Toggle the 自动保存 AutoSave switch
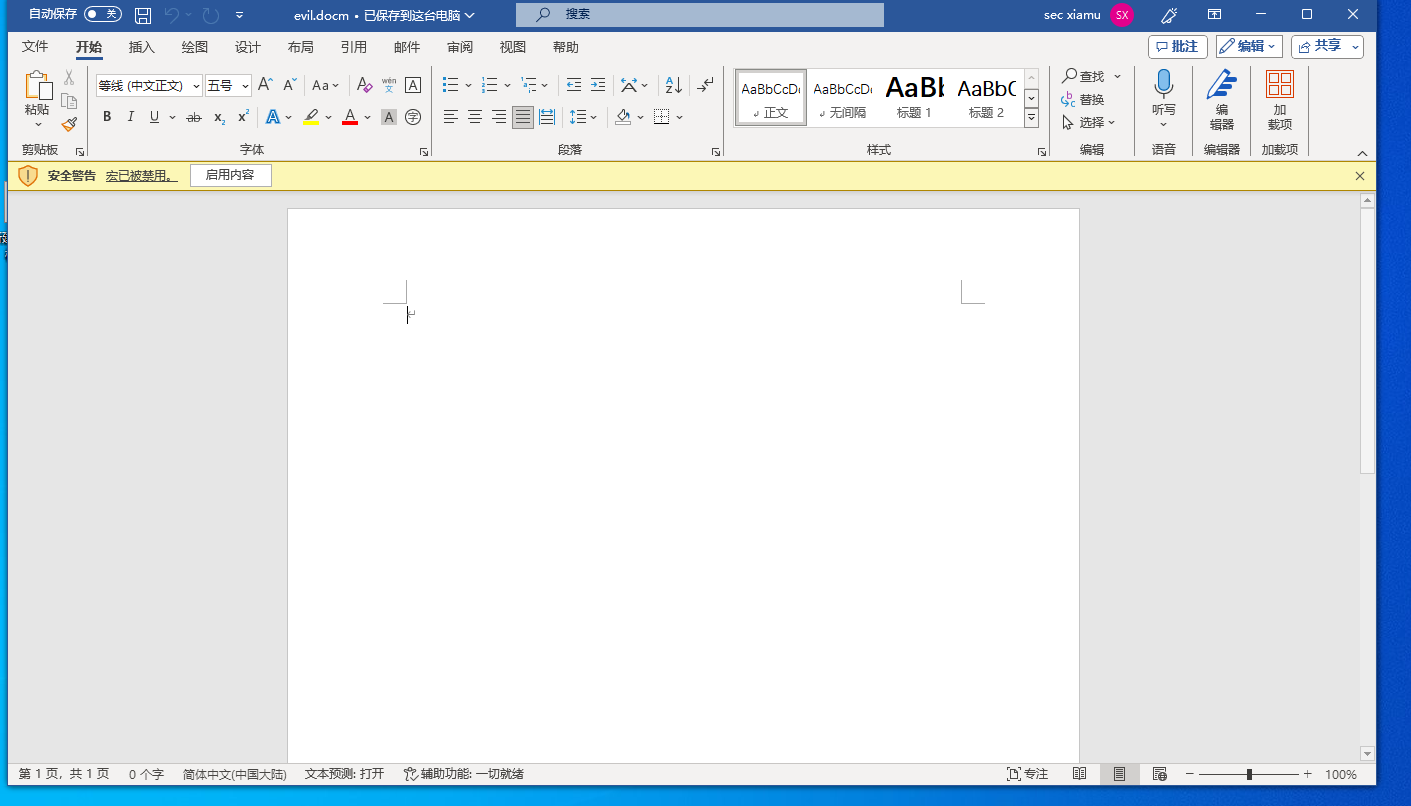 point(102,14)
